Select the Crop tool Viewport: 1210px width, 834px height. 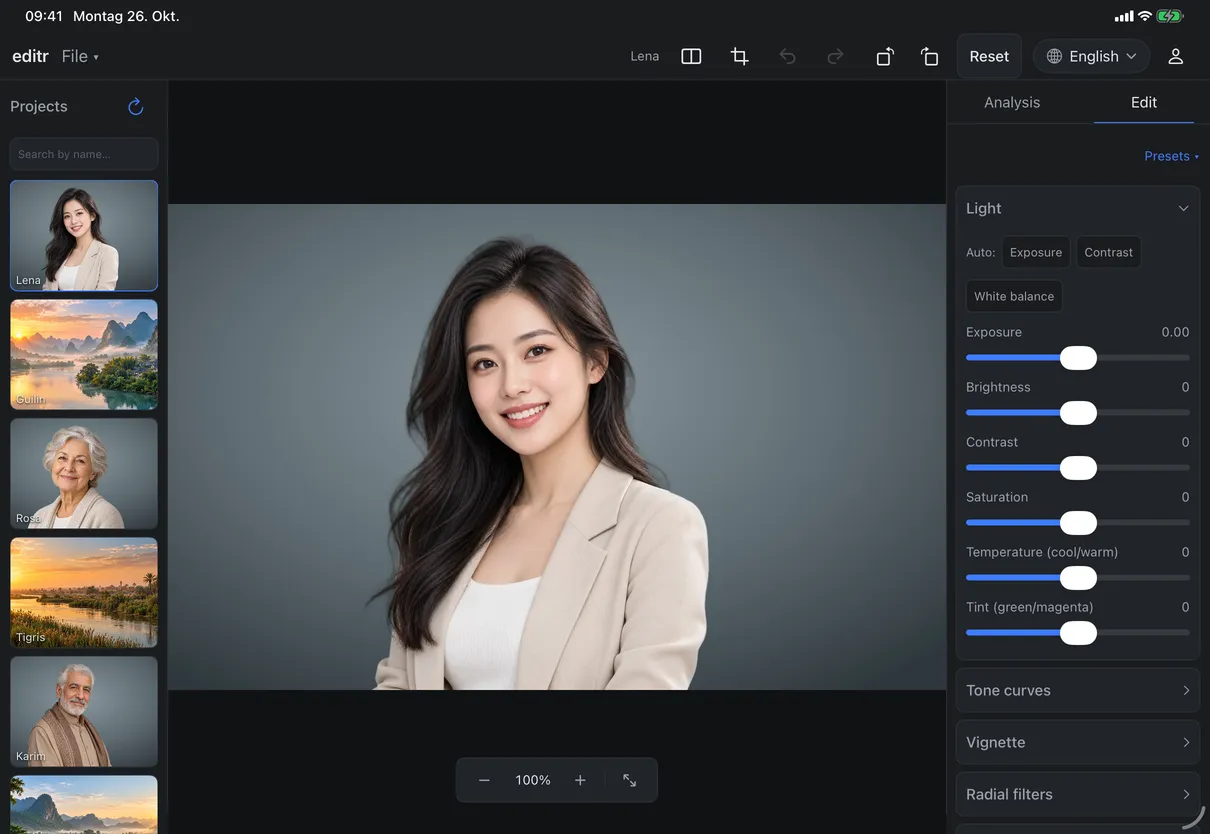coord(740,56)
